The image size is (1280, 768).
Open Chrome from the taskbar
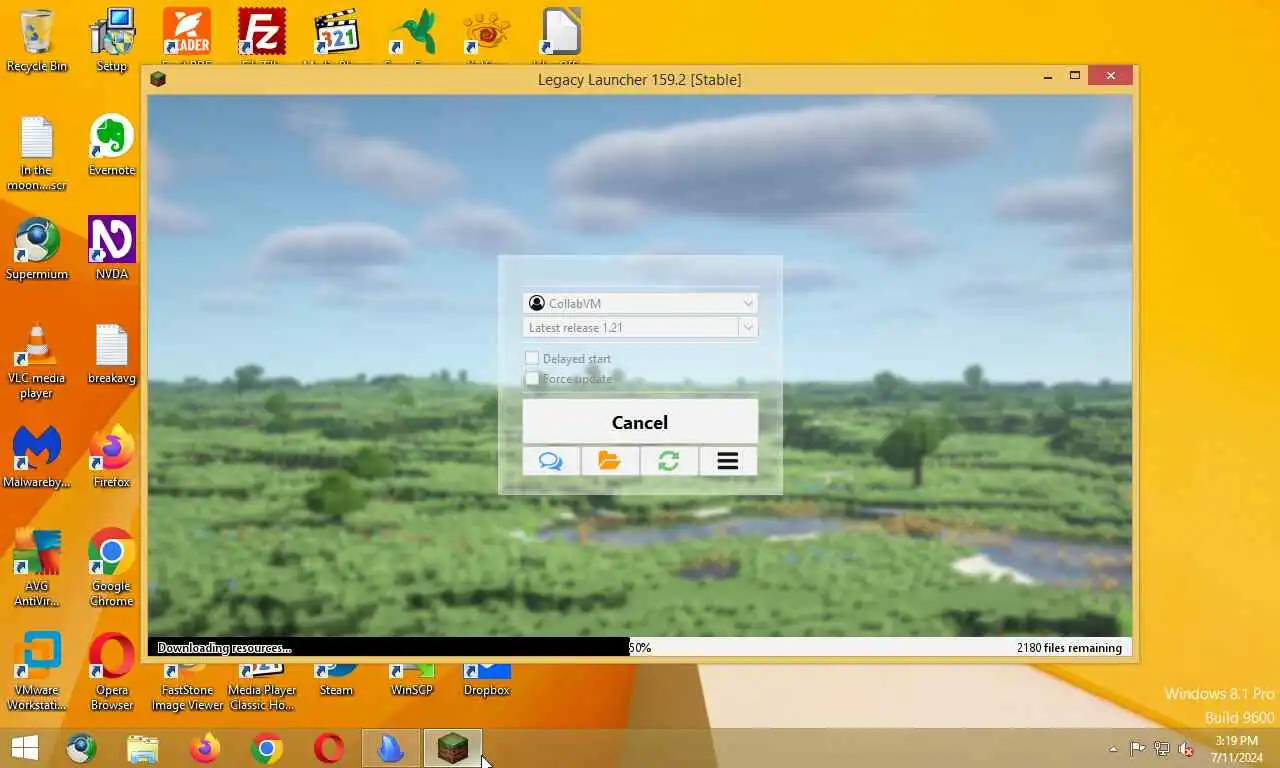tap(267, 748)
